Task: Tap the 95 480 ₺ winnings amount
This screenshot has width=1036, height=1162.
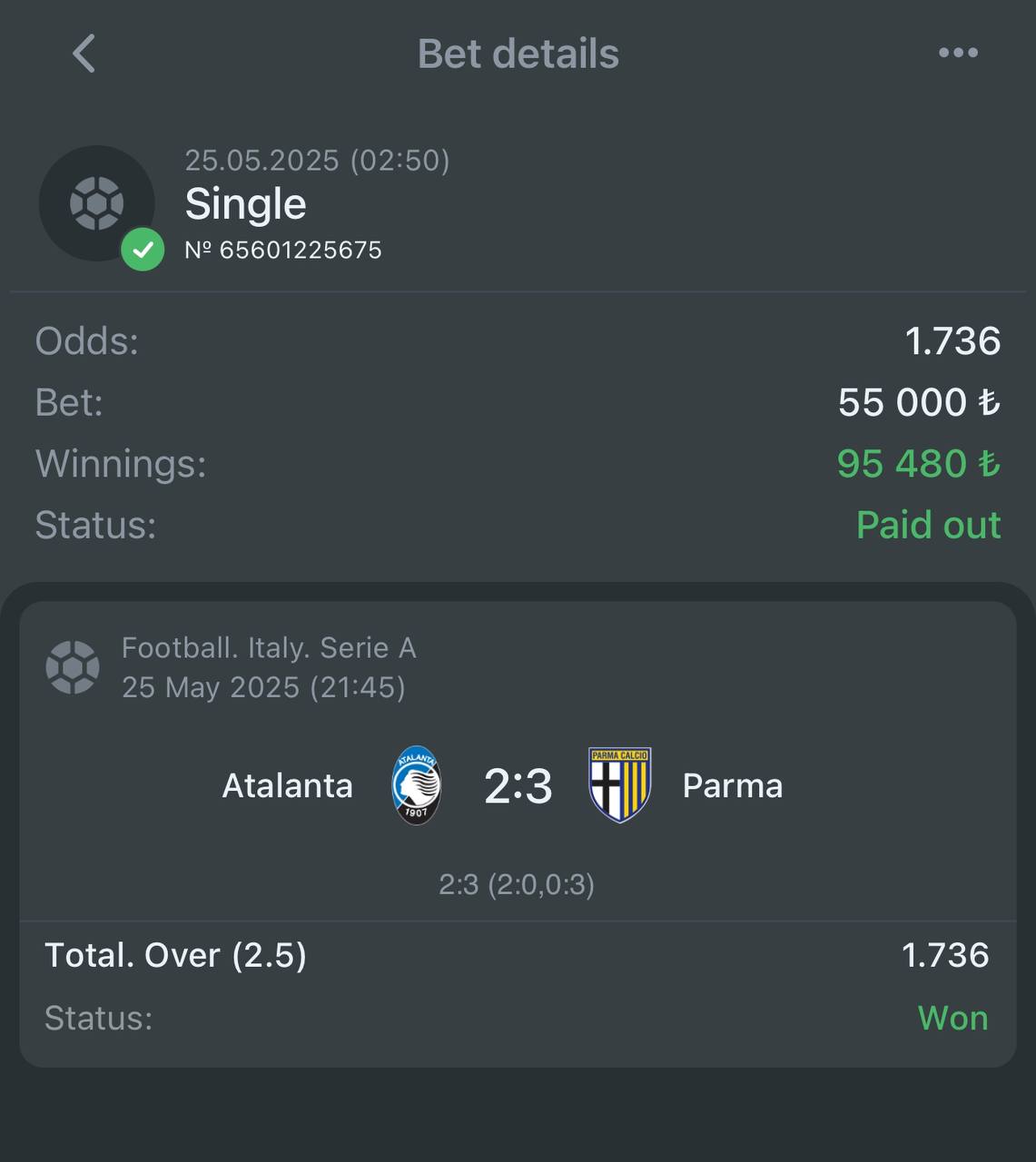Action: click(919, 463)
